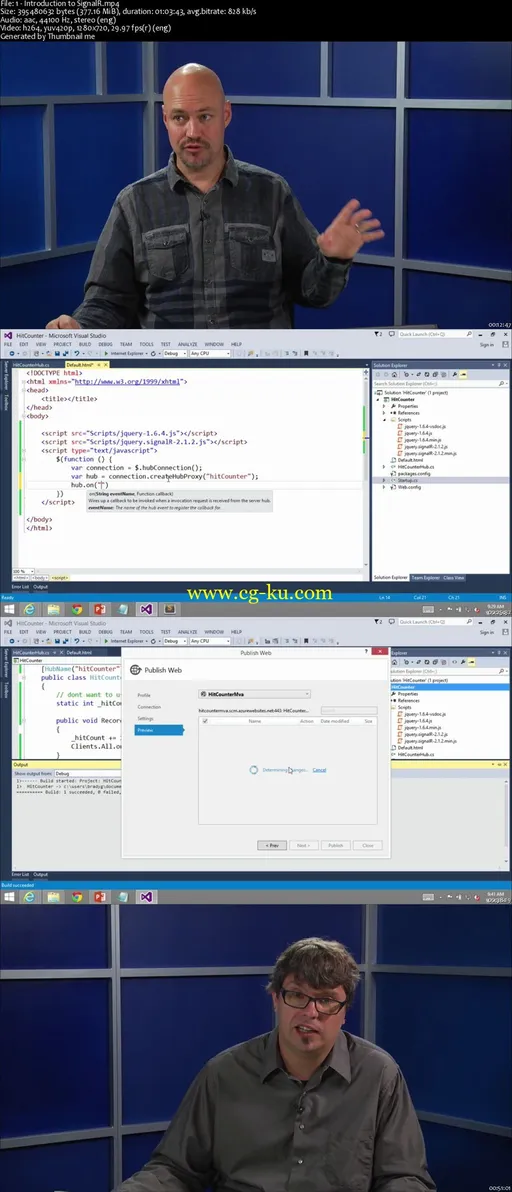512x1192 pixels.
Task: Click Sign in link in Default.html window
Action: [x=486, y=344]
